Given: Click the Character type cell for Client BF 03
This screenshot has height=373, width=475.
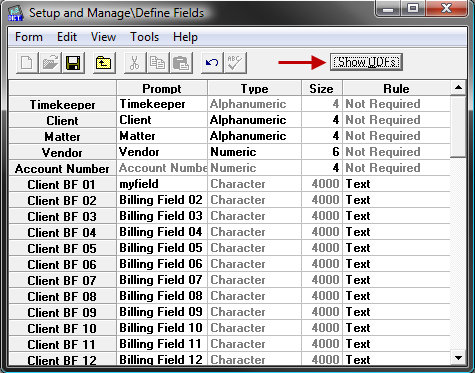Looking at the screenshot, I should 254,216.
